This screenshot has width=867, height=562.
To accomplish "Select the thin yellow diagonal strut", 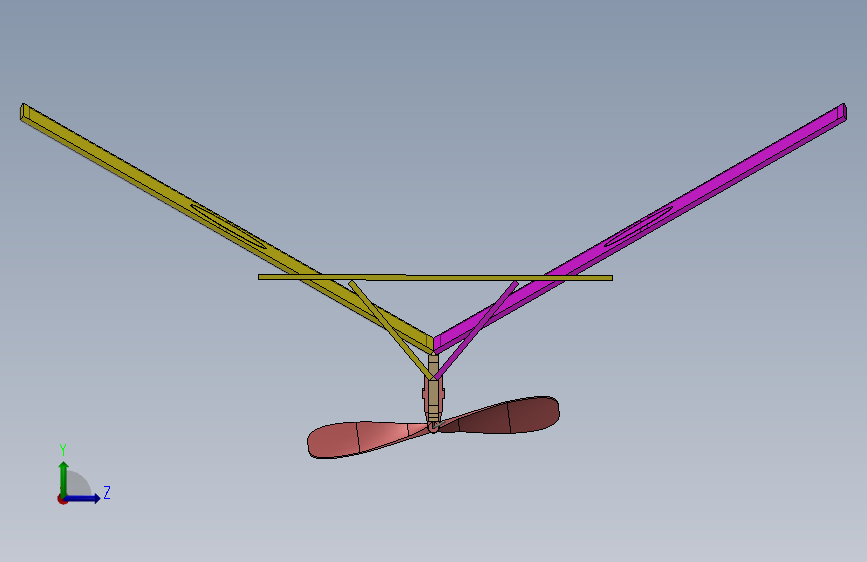I will tap(390, 330).
